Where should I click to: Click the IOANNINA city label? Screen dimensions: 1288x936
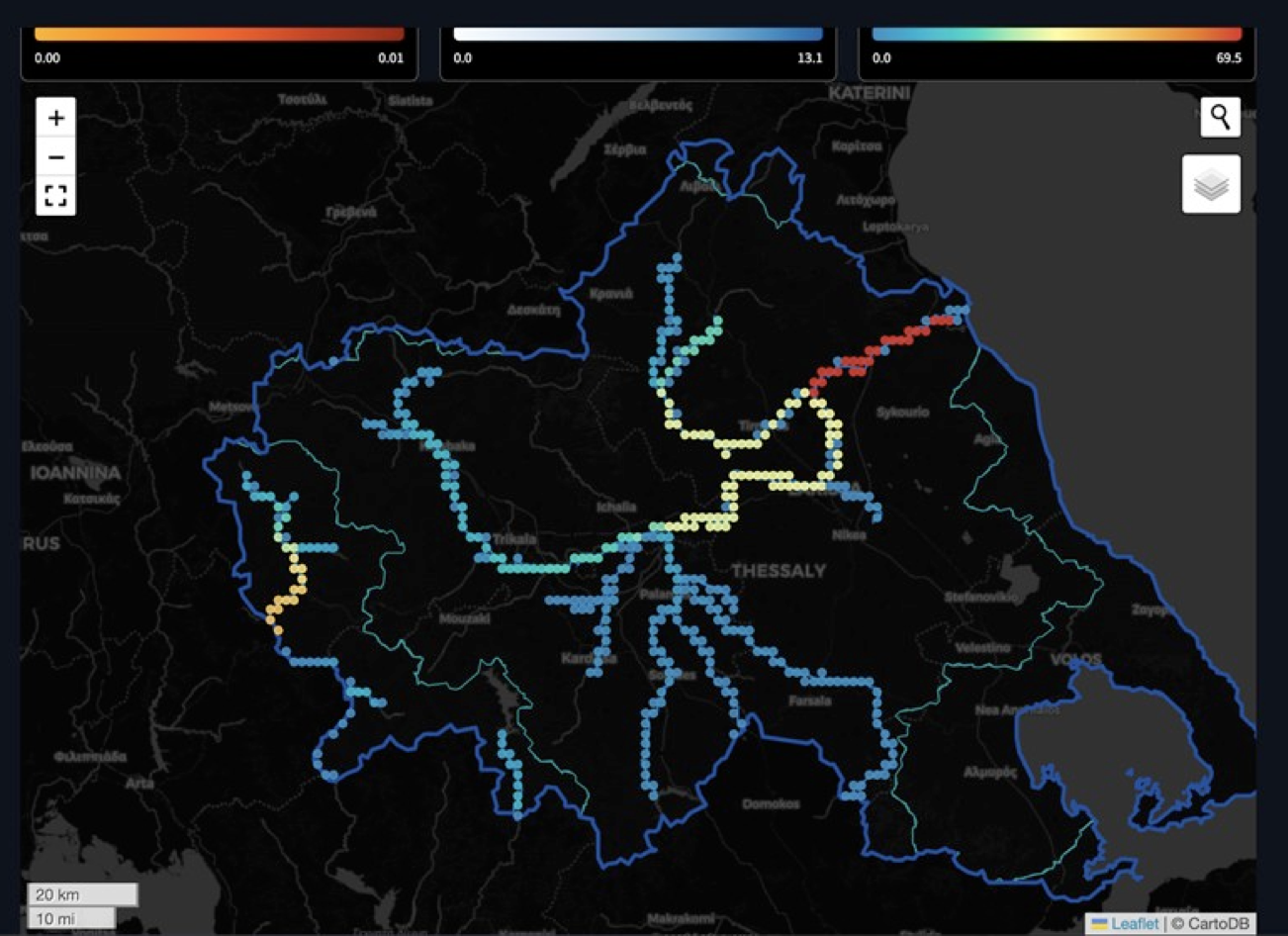(x=75, y=473)
